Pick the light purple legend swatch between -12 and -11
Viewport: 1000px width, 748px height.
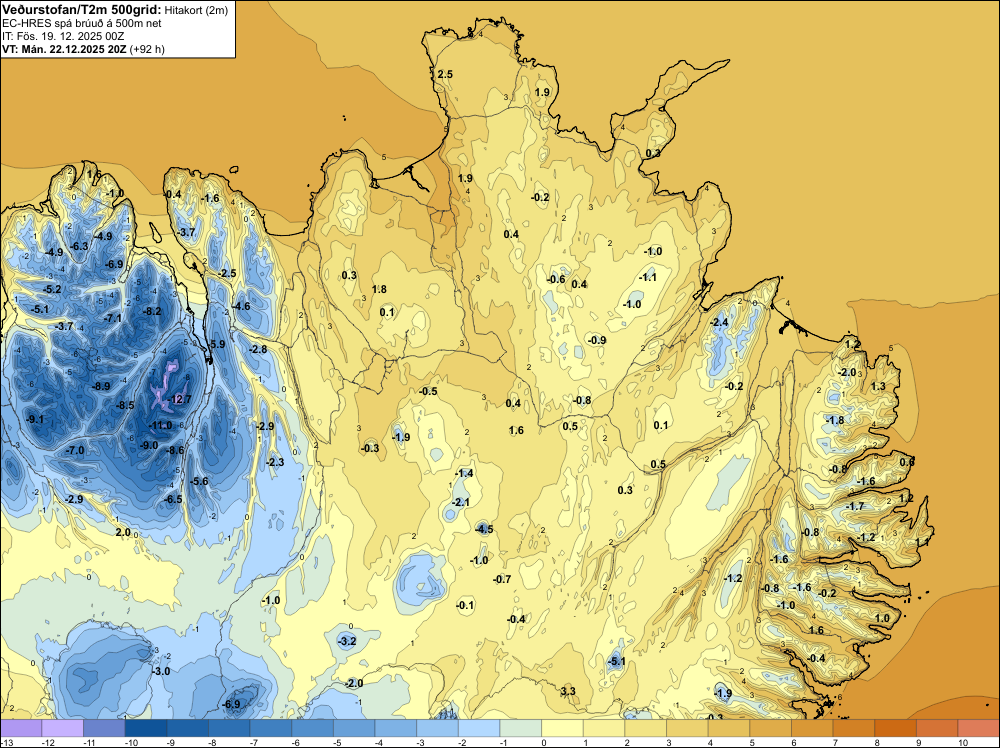point(62,728)
